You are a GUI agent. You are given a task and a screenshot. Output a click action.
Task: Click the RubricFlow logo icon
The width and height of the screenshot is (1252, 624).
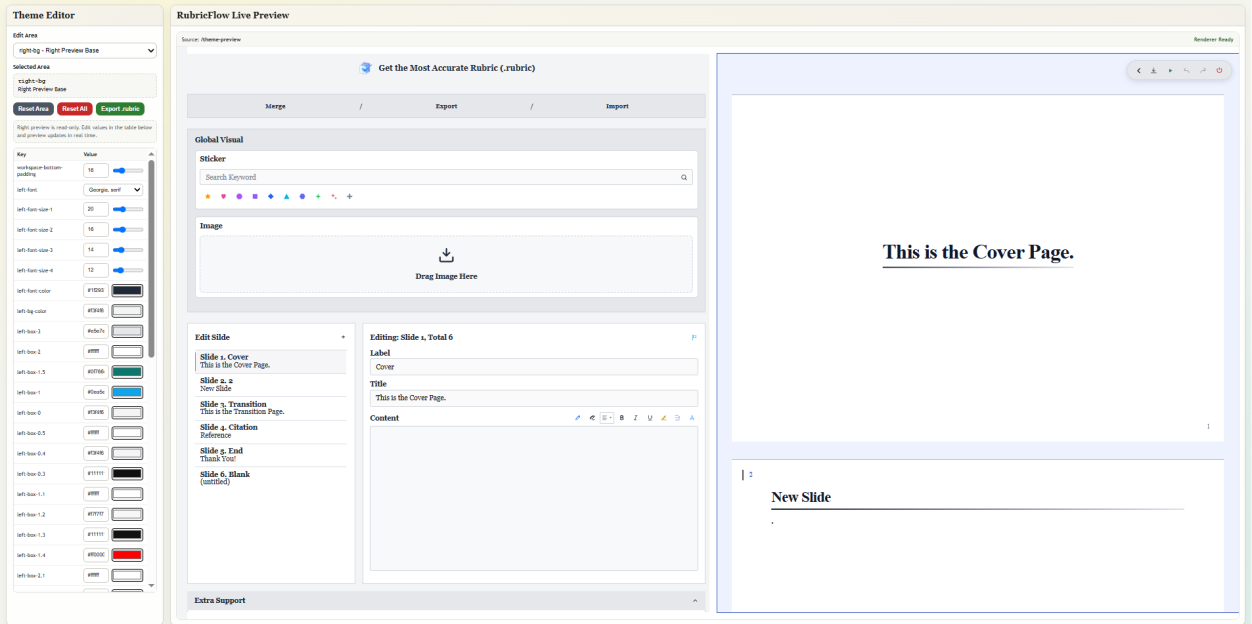pos(366,68)
